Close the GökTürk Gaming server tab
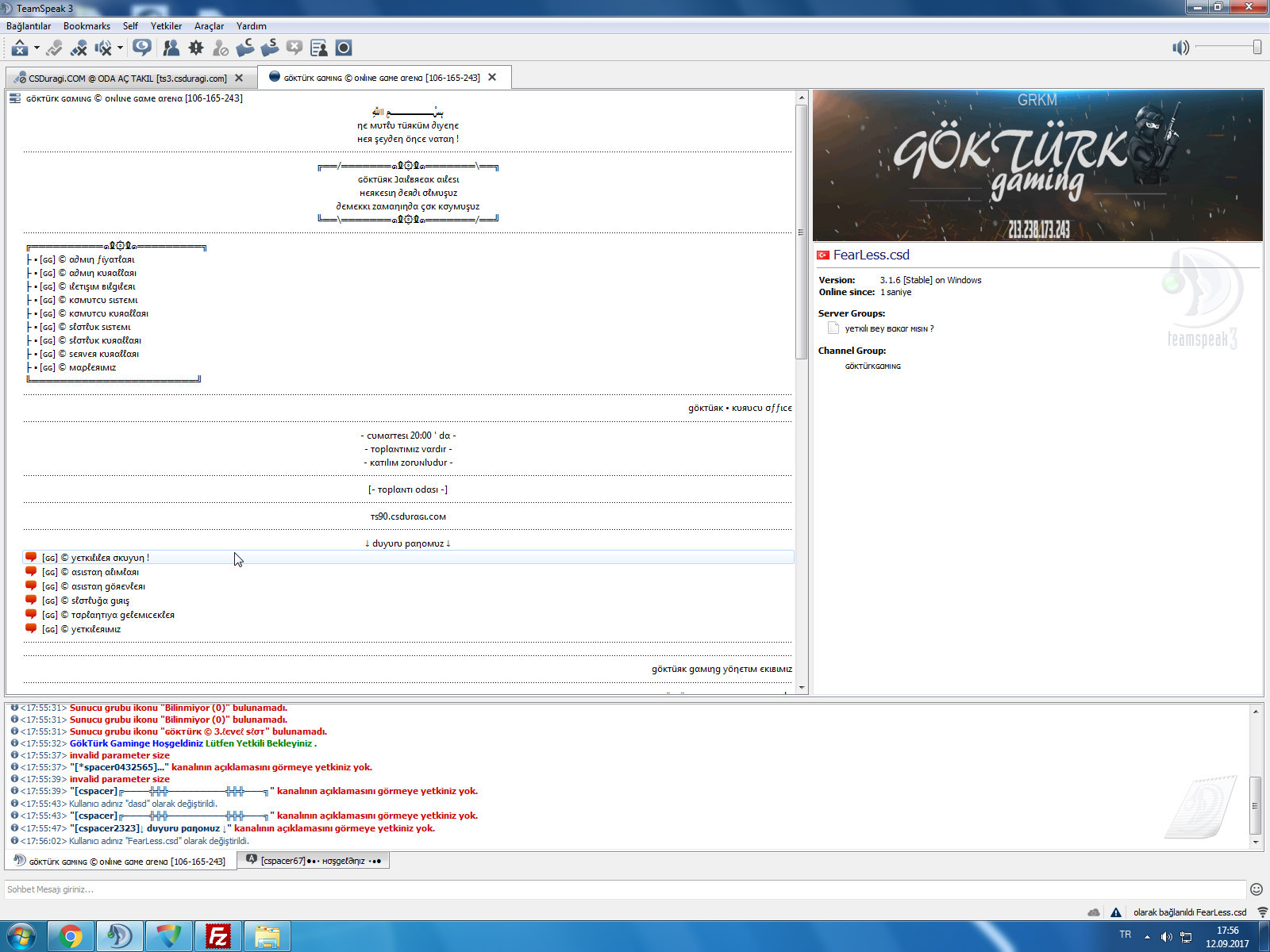The image size is (1270, 952). coord(492,77)
